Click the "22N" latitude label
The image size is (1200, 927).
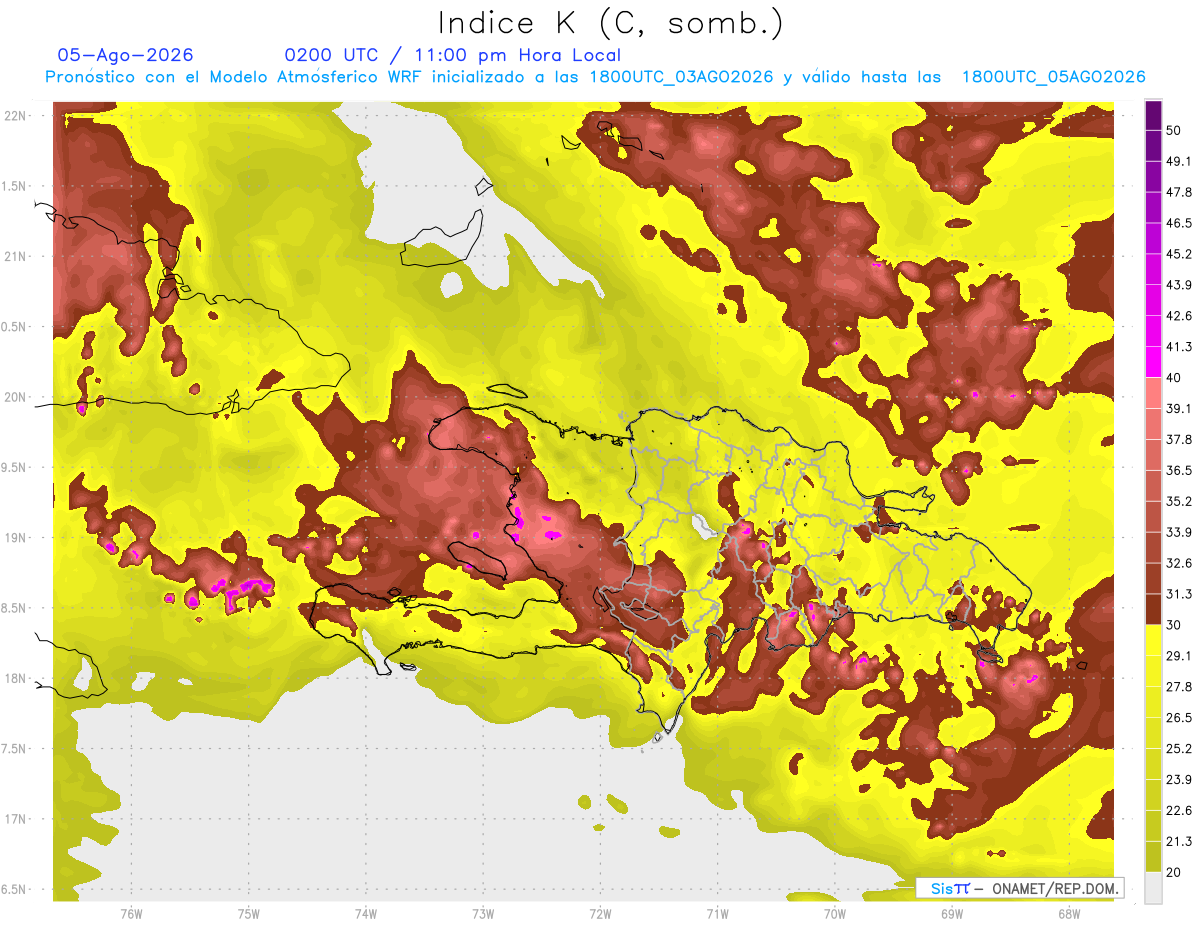coord(15,115)
